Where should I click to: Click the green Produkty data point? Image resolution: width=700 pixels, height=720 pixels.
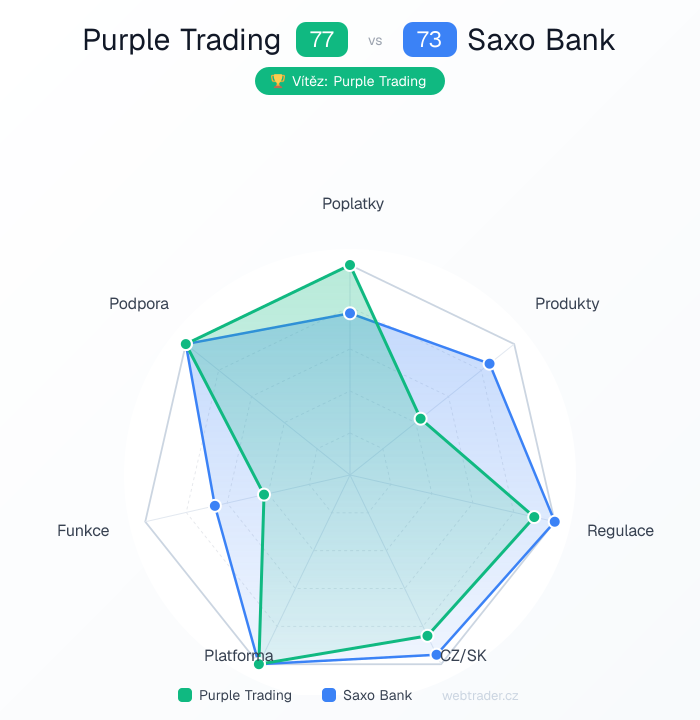coord(421,418)
